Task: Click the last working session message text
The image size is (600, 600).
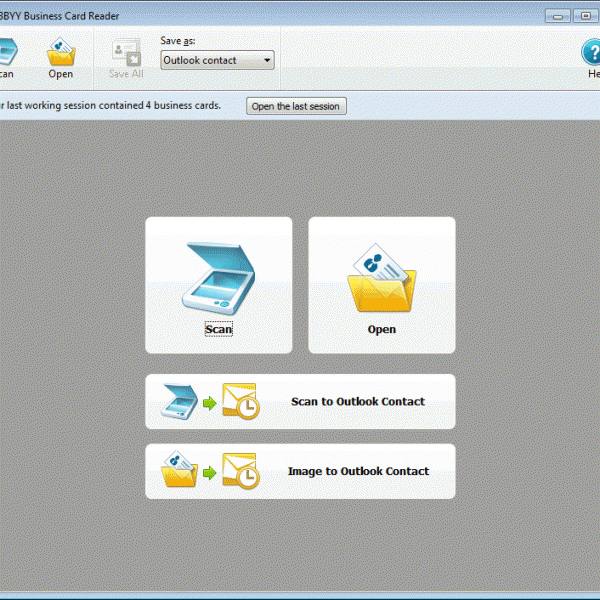Action: point(110,105)
